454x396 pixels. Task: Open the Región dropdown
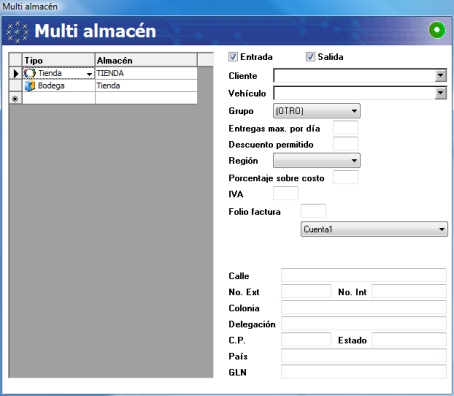point(317,161)
